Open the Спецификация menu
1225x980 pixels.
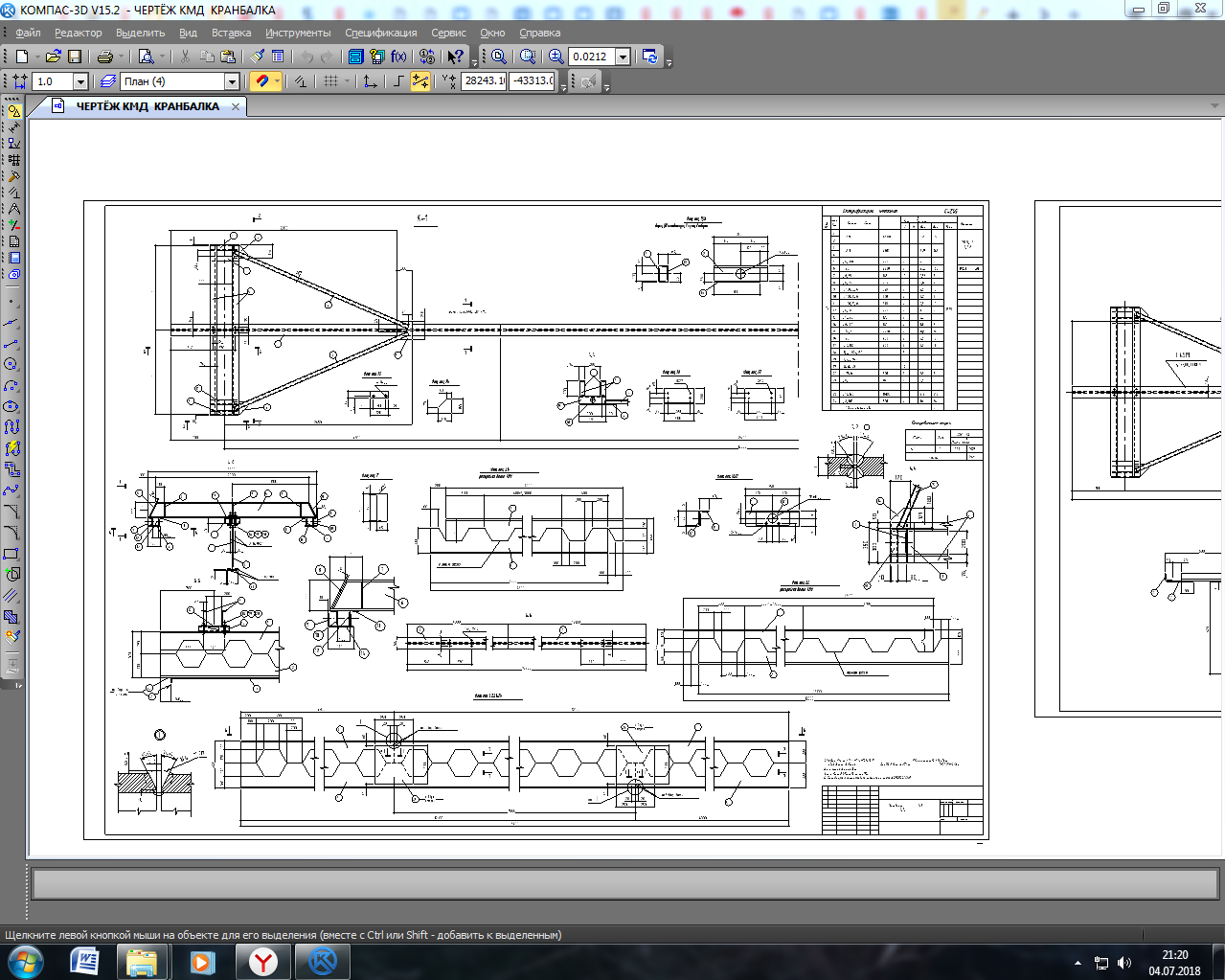pyautogui.click(x=380, y=33)
